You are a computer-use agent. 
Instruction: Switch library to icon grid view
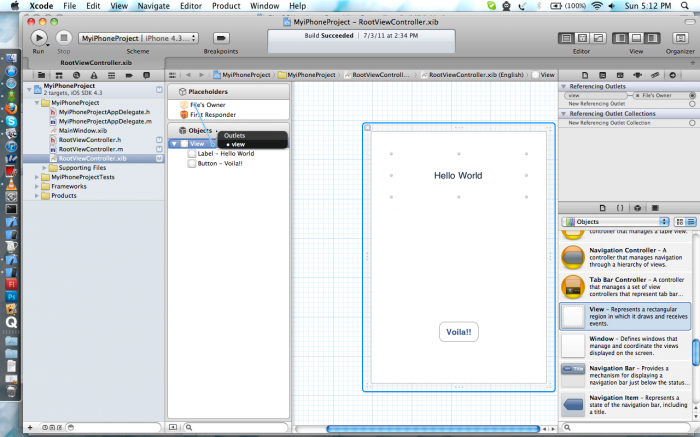click(x=680, y=222)
